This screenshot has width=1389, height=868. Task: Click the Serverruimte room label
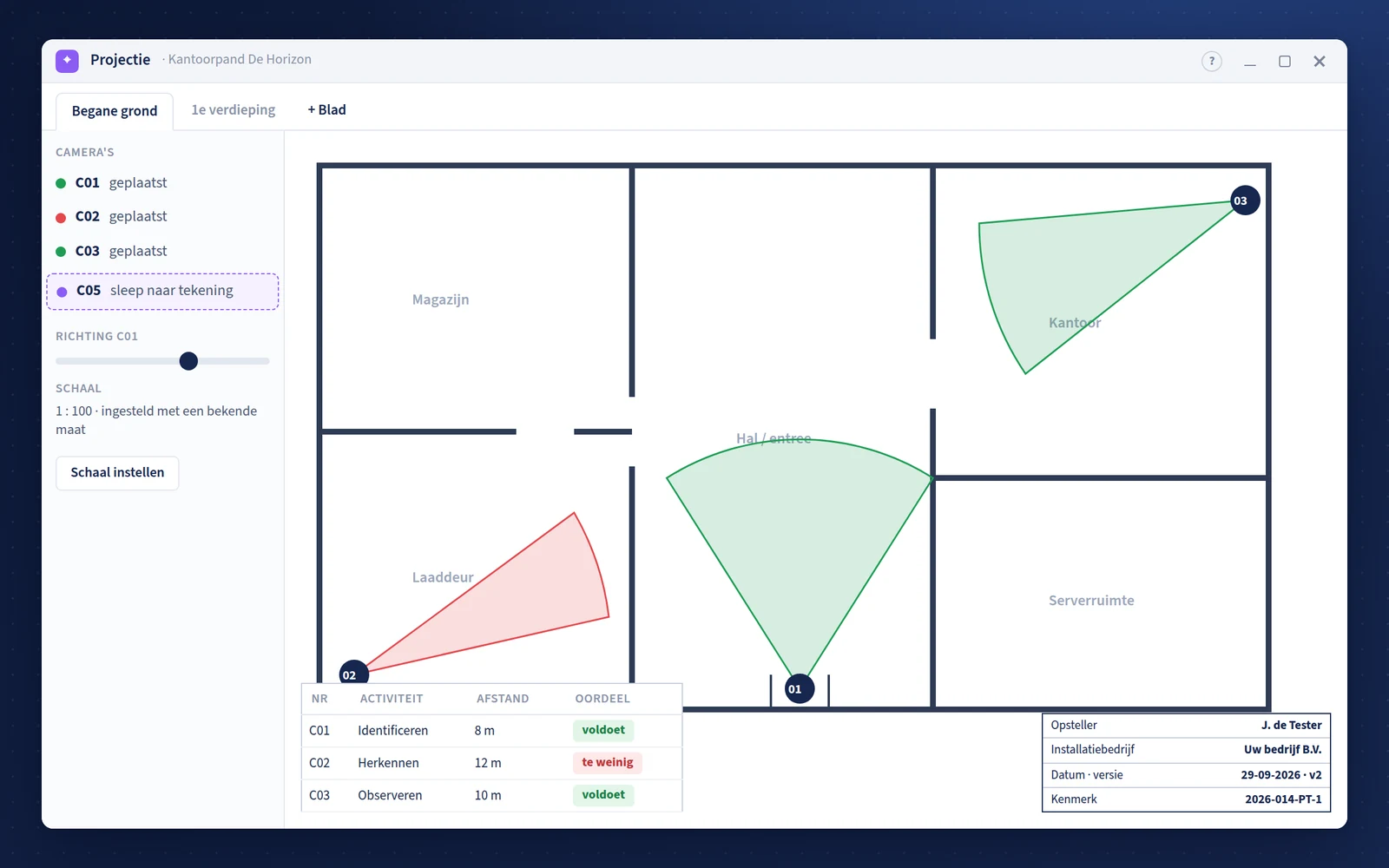(1091, 601)
